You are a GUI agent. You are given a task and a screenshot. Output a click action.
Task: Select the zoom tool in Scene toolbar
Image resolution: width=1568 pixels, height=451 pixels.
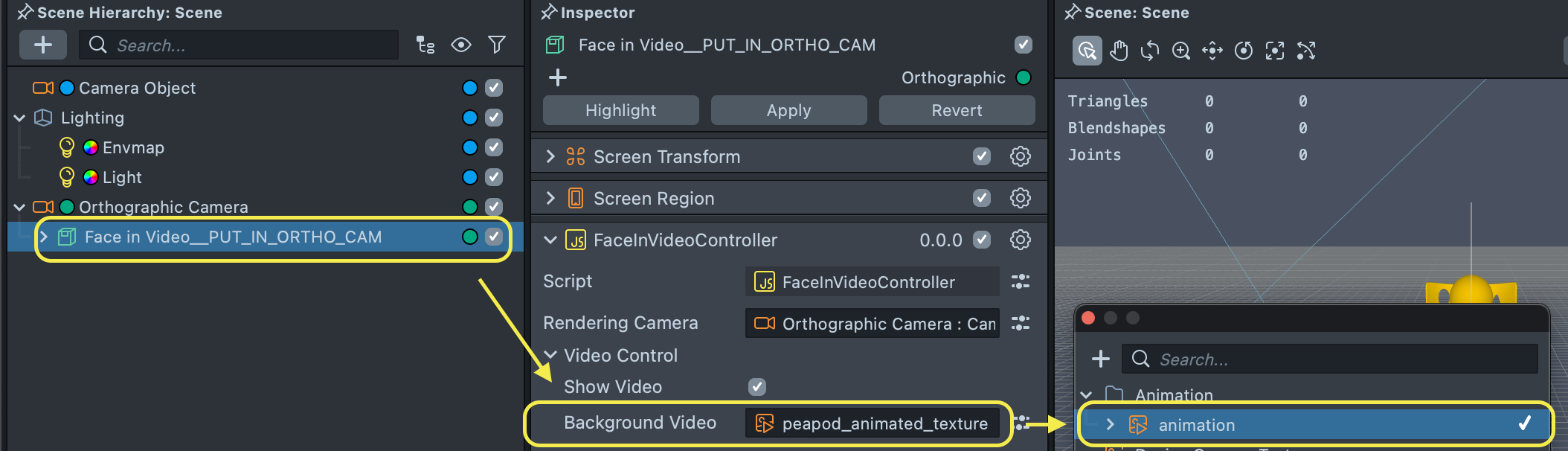pyautogui.click(x=1181, y=51)
